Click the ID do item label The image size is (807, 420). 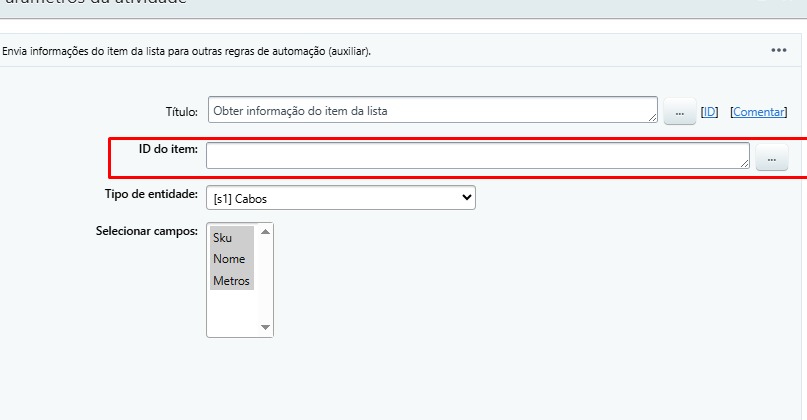point(168,149)
